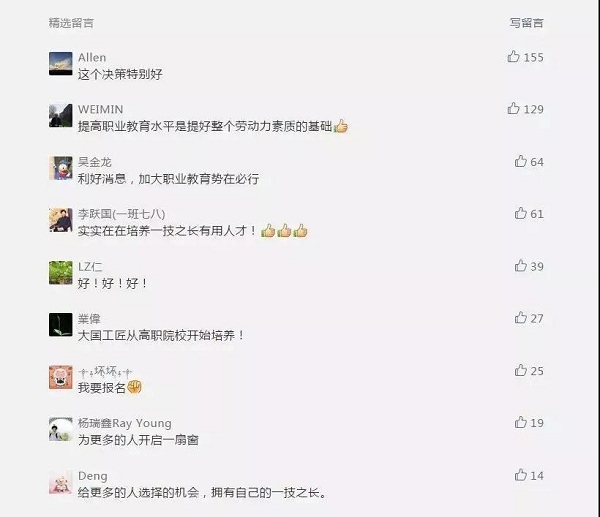Like 業偉's comment with 27 likes
This screenshot has width=600, height=517.
(520, 318)
